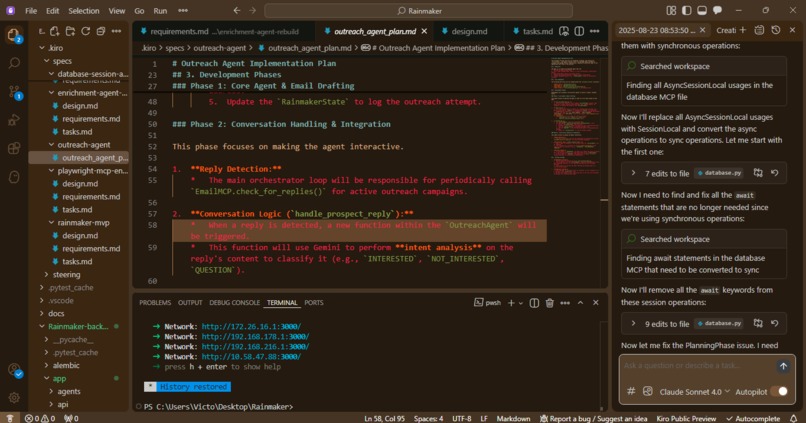
Task: Send chat message with arrow button
Action: [783, 366]
